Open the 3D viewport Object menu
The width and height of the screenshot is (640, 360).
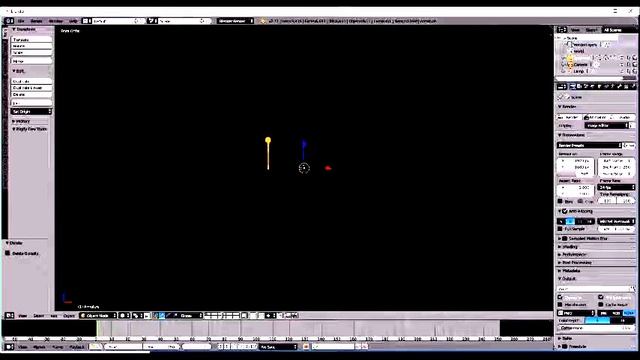click(69, 316)
